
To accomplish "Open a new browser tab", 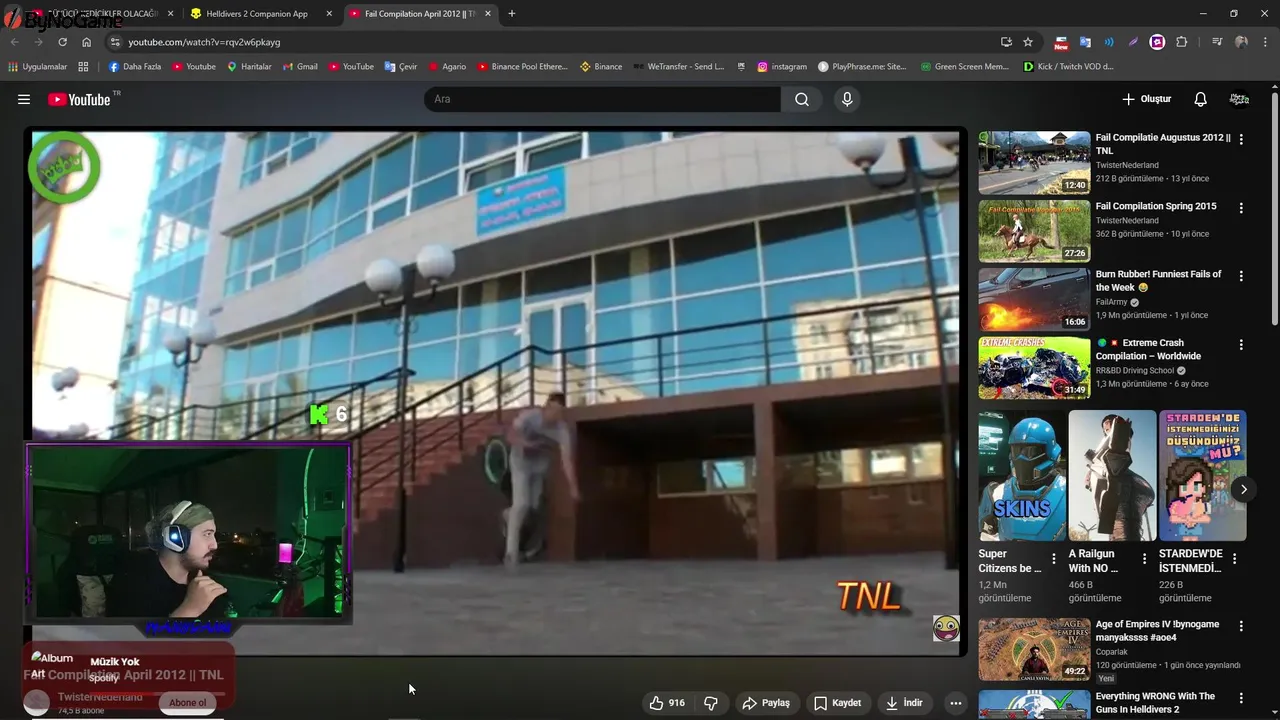I will point(512,14).
